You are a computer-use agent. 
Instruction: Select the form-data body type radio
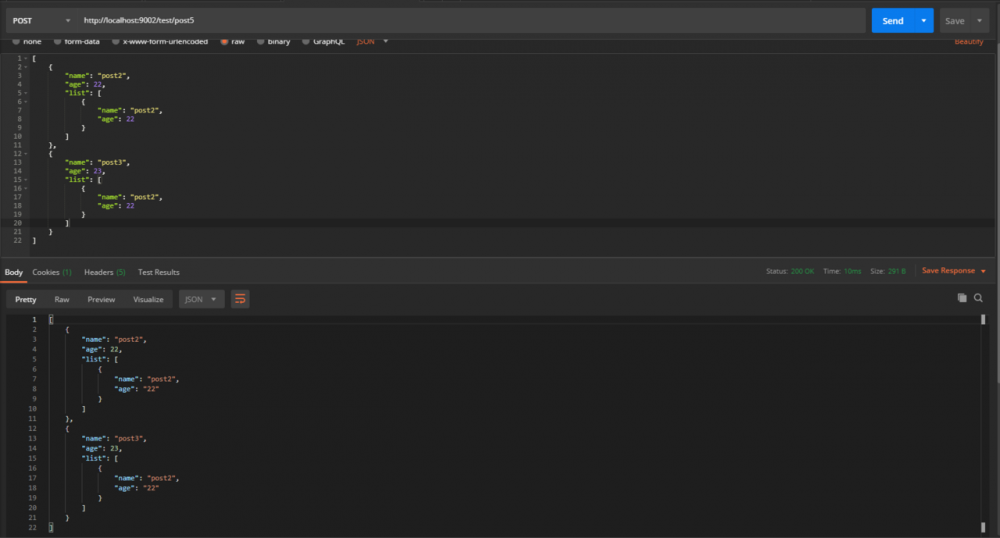[x=57, y=41]
